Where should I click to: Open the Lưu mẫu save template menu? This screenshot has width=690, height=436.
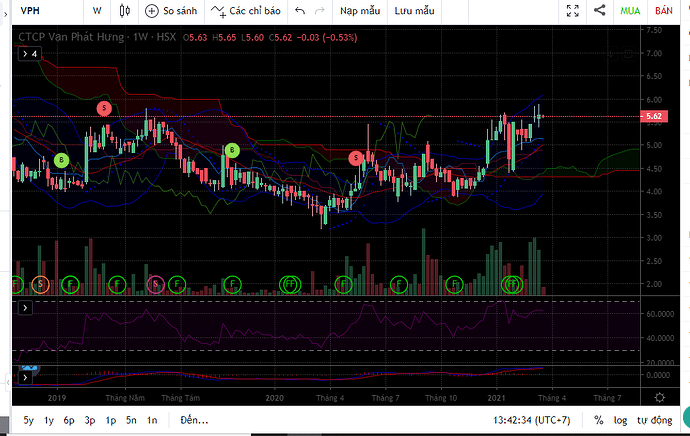tap(414, 10)
